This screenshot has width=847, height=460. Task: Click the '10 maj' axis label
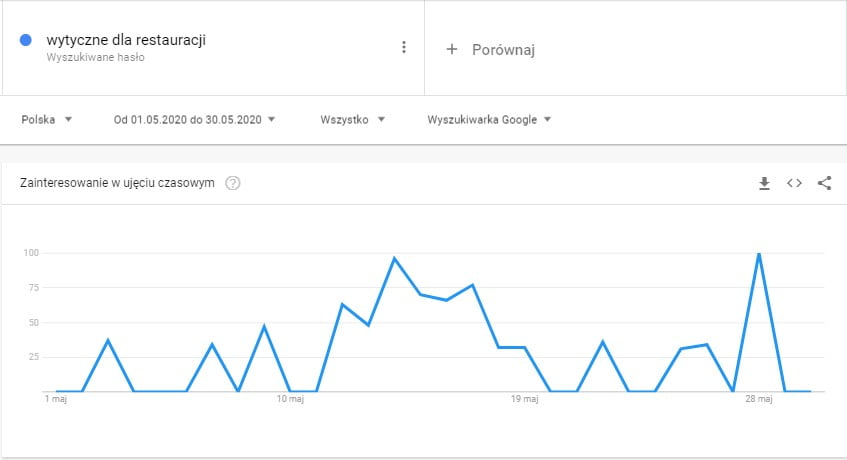point(290,399)
